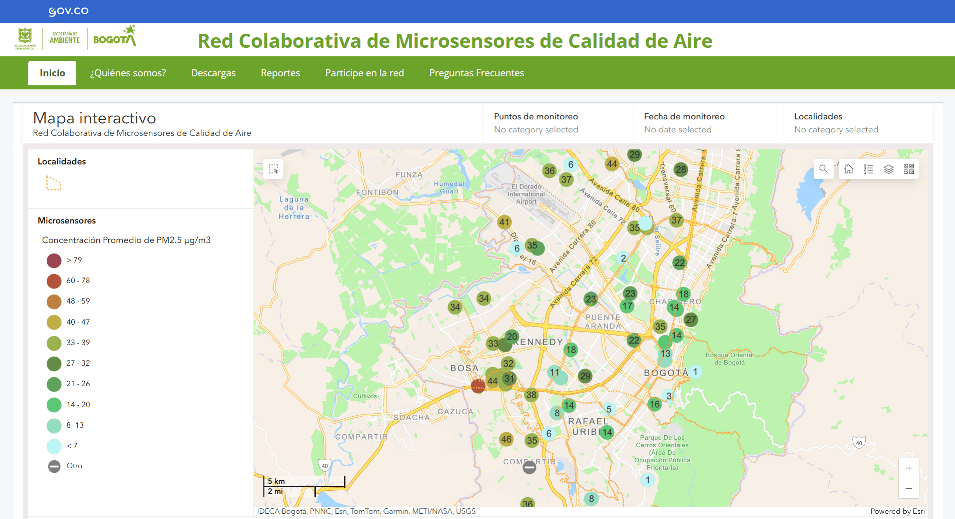The image size is (955, 519).
Task: Go to the Inicio tab
Action: tap(52, 73)
